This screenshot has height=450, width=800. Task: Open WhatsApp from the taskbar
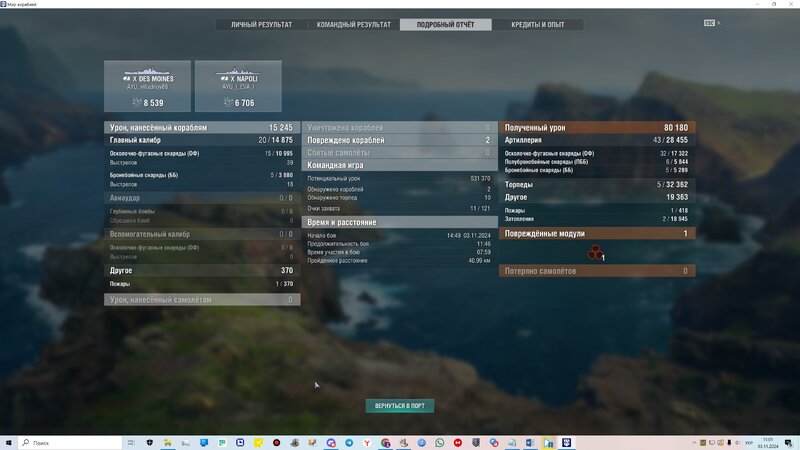[439, 442]
